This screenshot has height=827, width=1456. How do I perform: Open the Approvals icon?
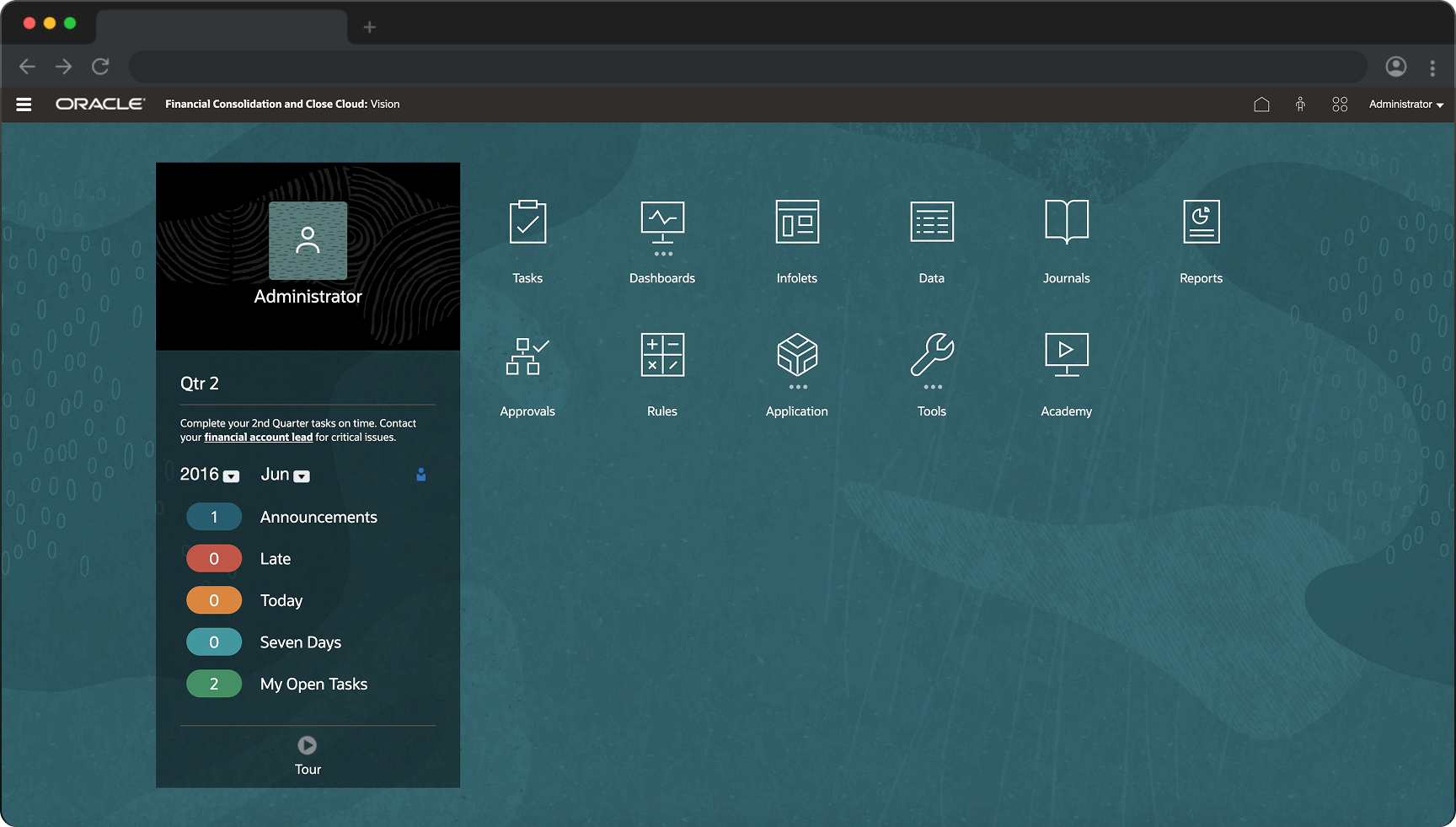pos(527,356)
